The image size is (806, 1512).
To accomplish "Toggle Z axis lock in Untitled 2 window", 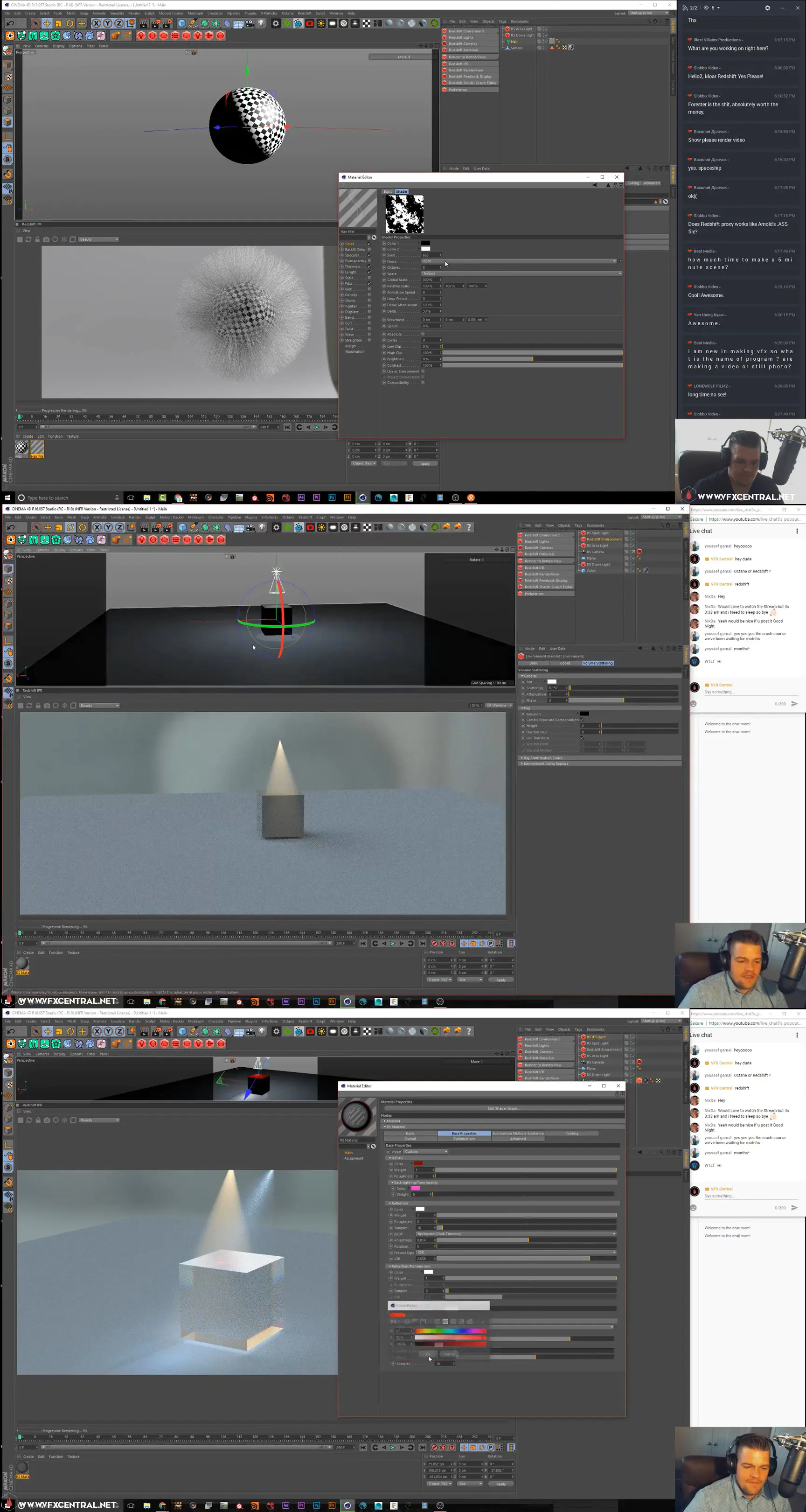I will 118,23.
